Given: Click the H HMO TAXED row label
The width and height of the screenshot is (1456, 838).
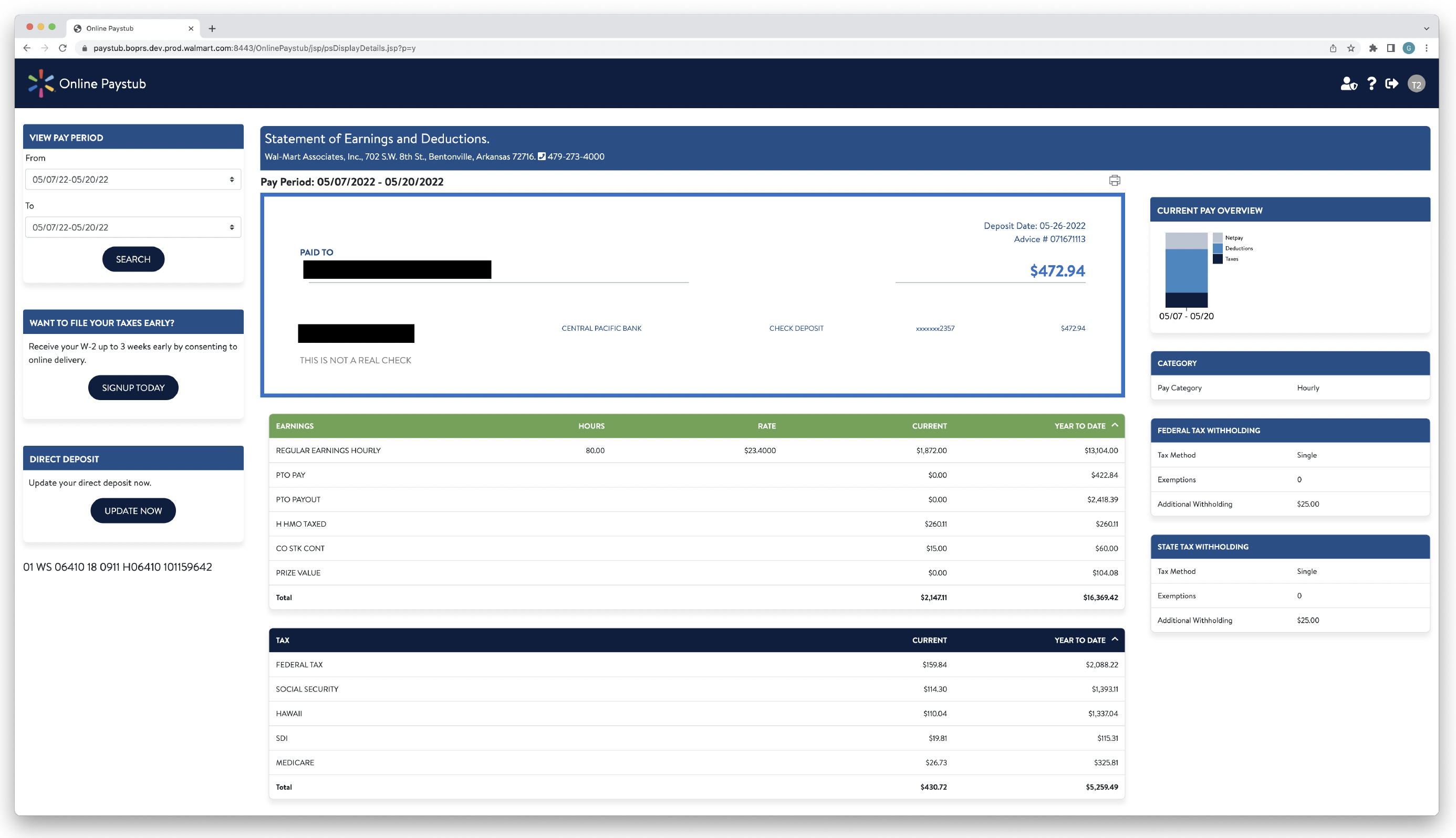Looking at the screenshot, I should point(301,524).
